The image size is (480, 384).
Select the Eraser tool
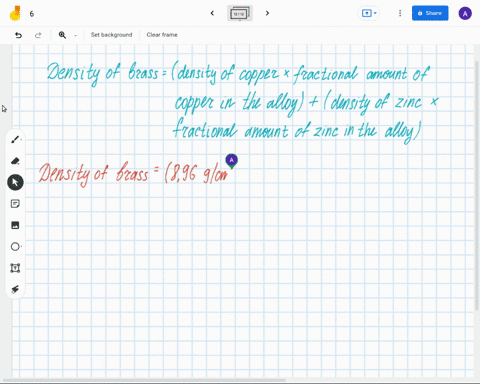(x=15, y=161)
